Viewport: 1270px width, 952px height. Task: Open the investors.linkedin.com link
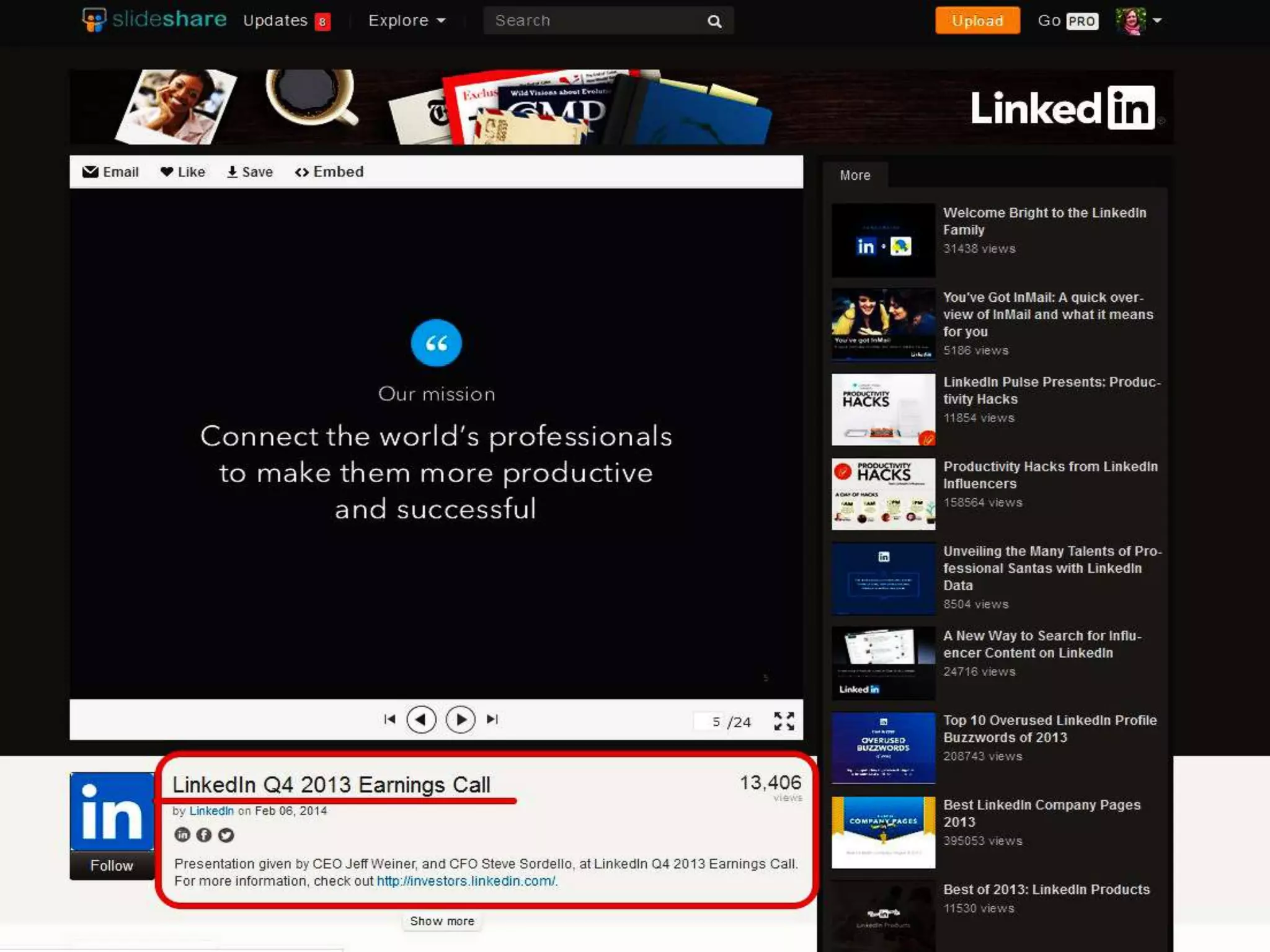[466, 881]
